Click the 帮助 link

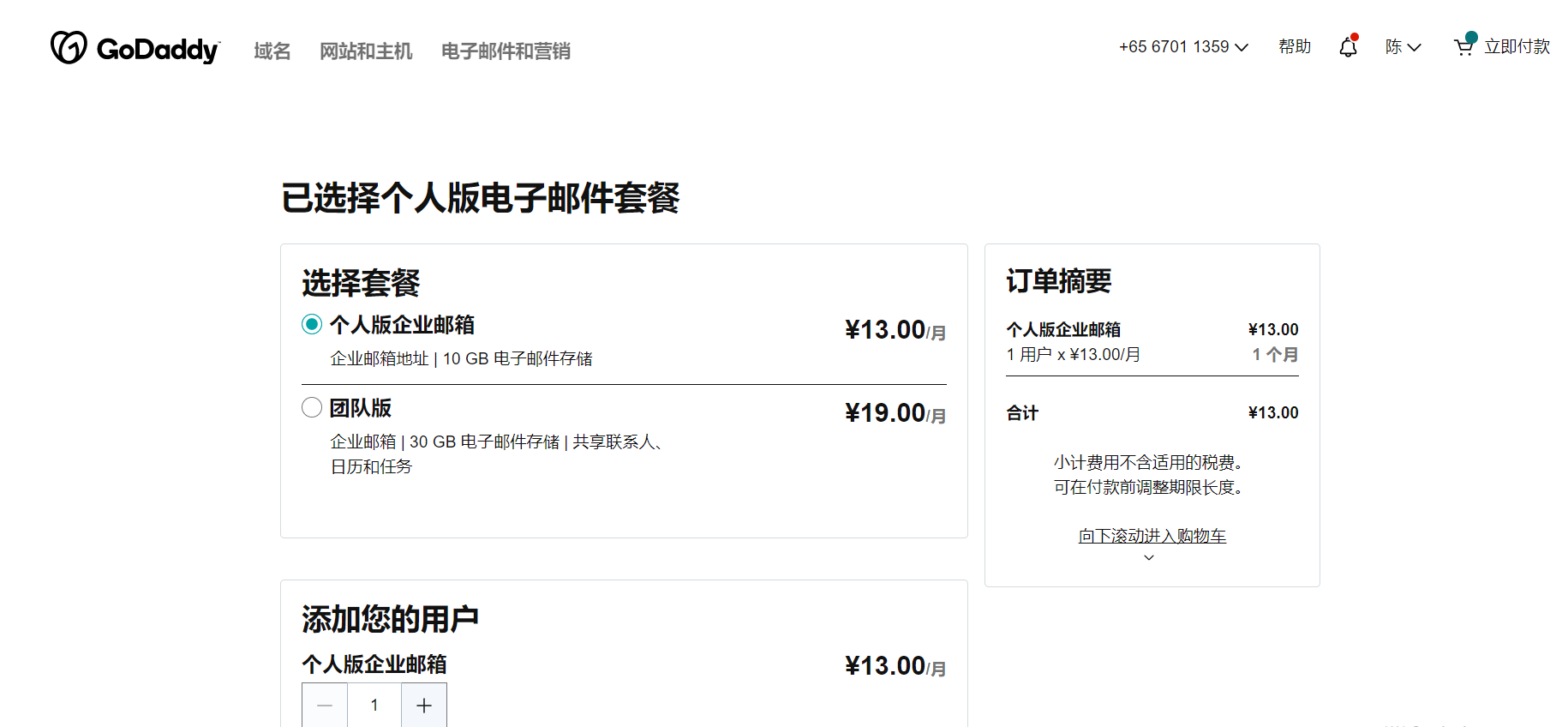pyautogui.click(x=1295, y=47)
